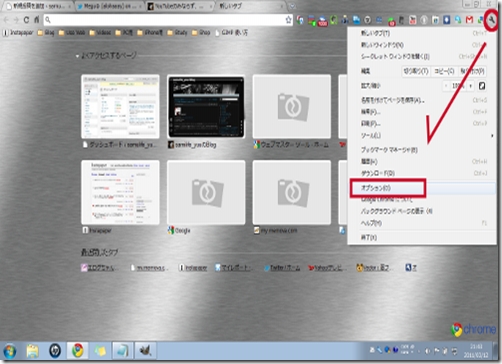Open 履歴(H) from the menu
Image resolution: width=502 pixels, height=364 pixels.
click(422, 162)
